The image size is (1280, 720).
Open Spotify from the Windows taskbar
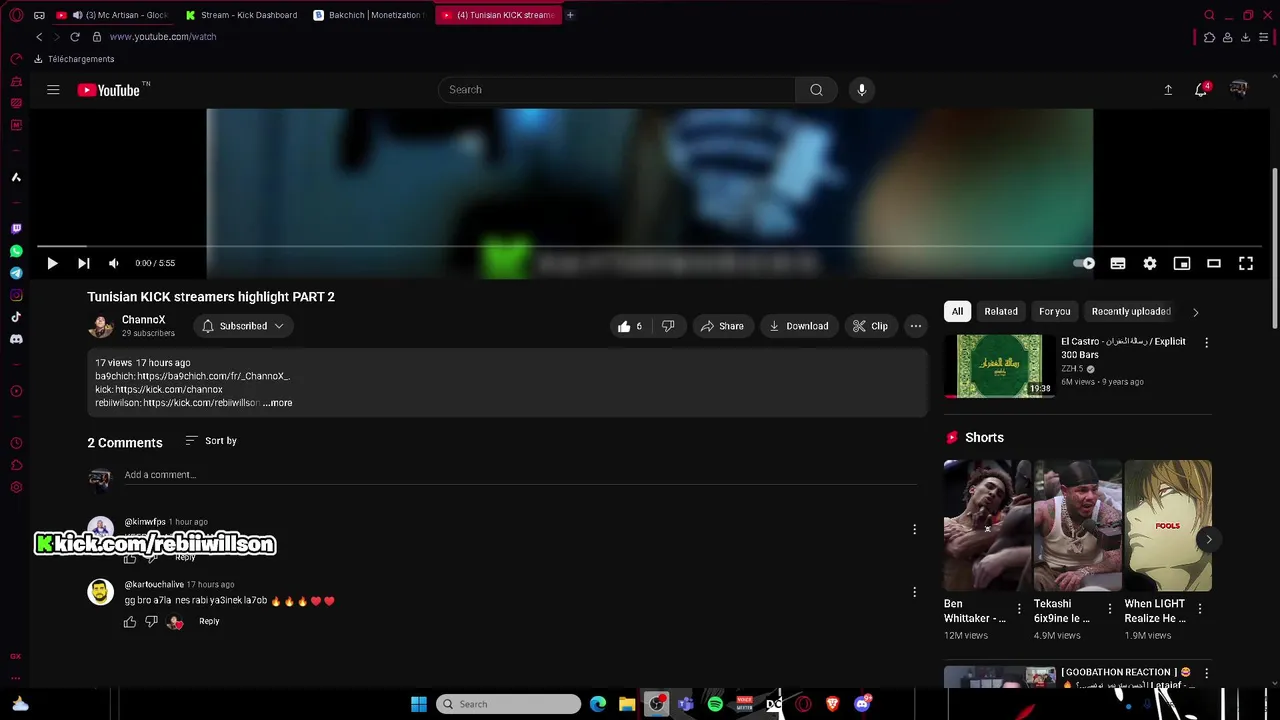coord(715,704)
